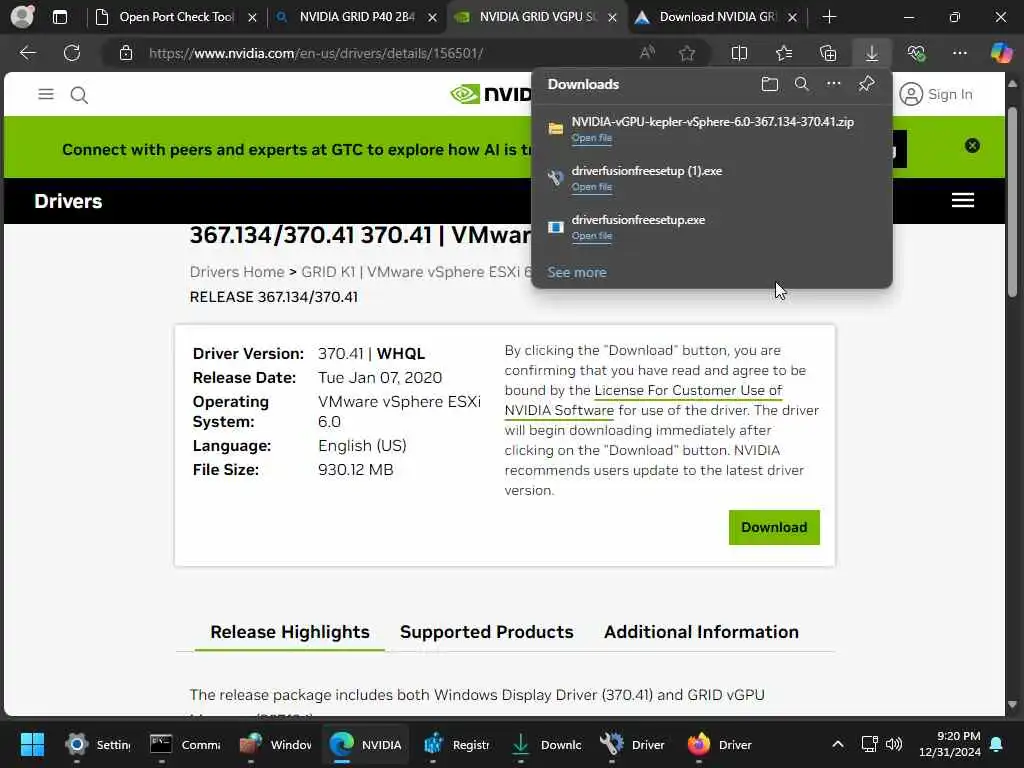
Task: Open Firefox Driver window in taskbar
Action: coord(720,744)
